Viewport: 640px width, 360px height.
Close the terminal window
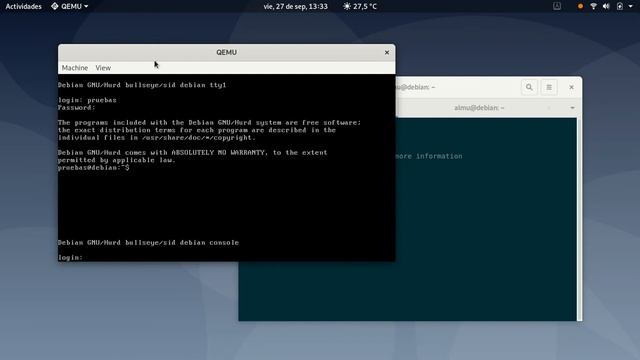click(571, 87)
